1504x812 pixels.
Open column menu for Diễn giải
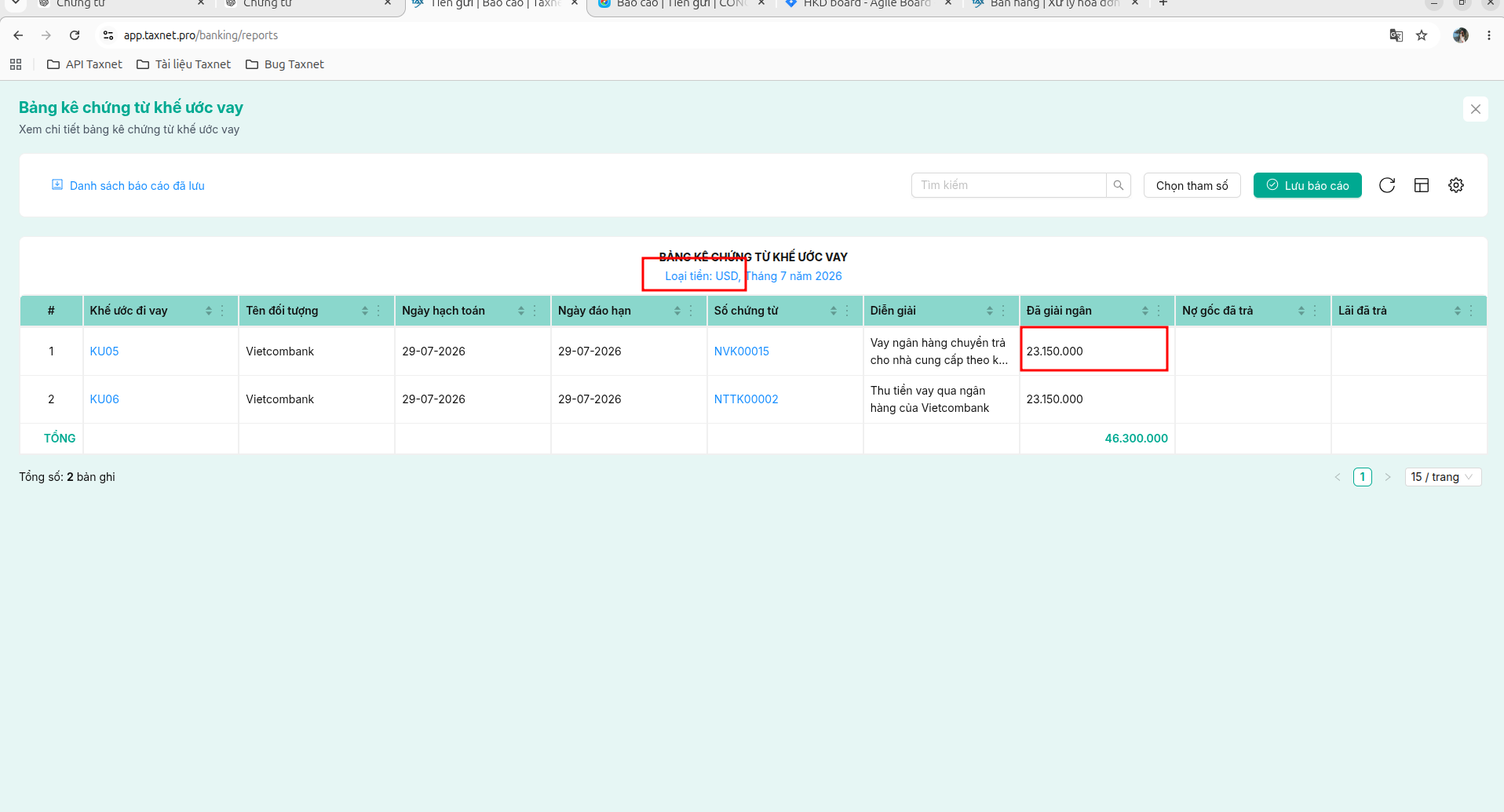coord(1003,311)
